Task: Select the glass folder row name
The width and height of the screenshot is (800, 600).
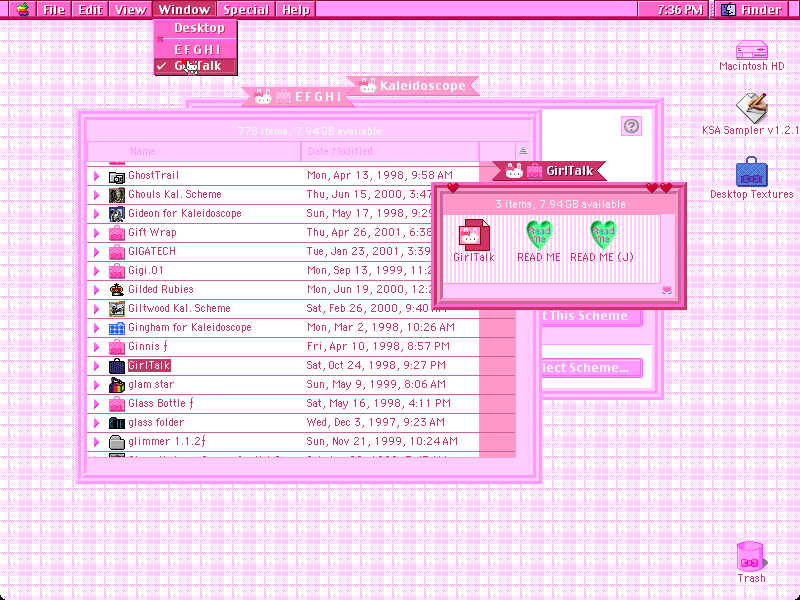Action: point(156,422)
